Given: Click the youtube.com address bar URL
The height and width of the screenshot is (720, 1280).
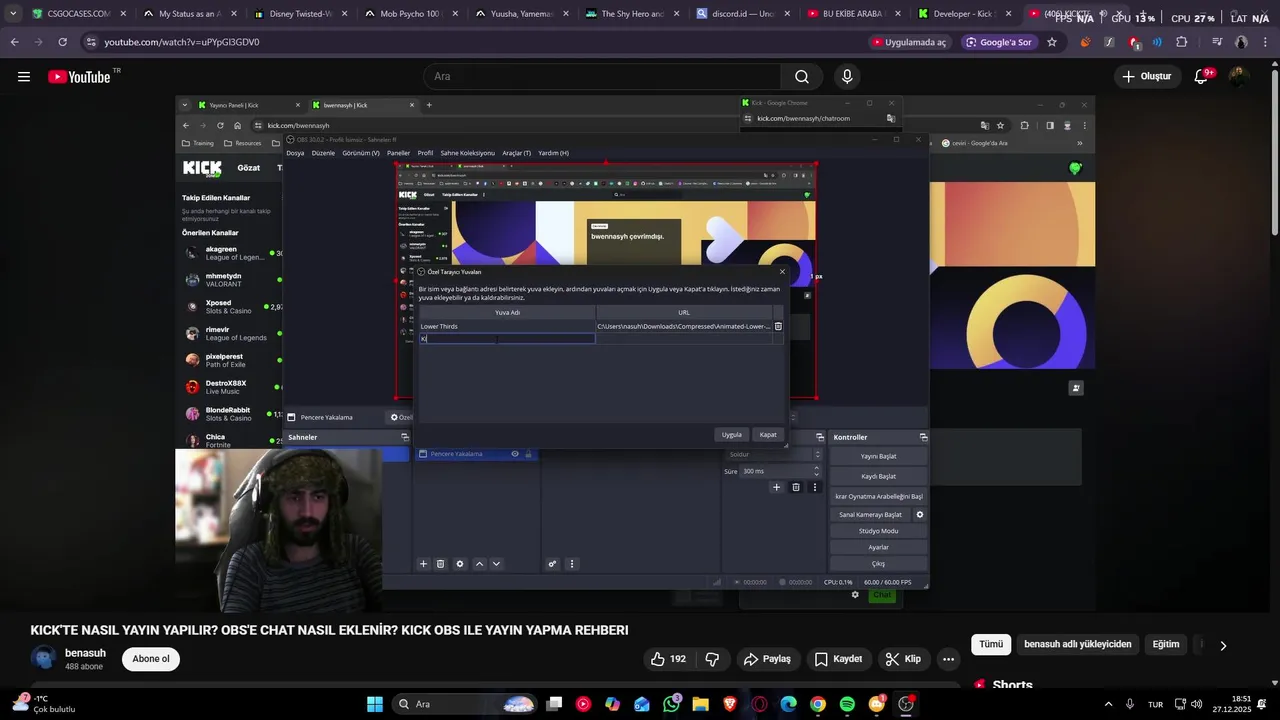Looking at the screenshot, I should click(x=182, y=42).
